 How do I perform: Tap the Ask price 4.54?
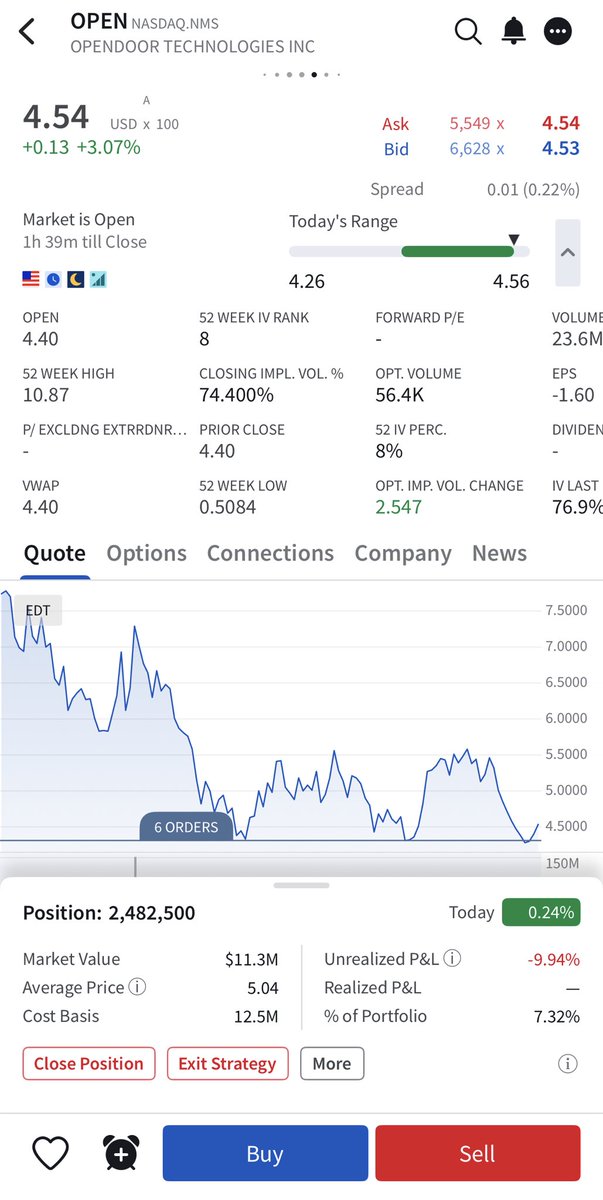561,123
